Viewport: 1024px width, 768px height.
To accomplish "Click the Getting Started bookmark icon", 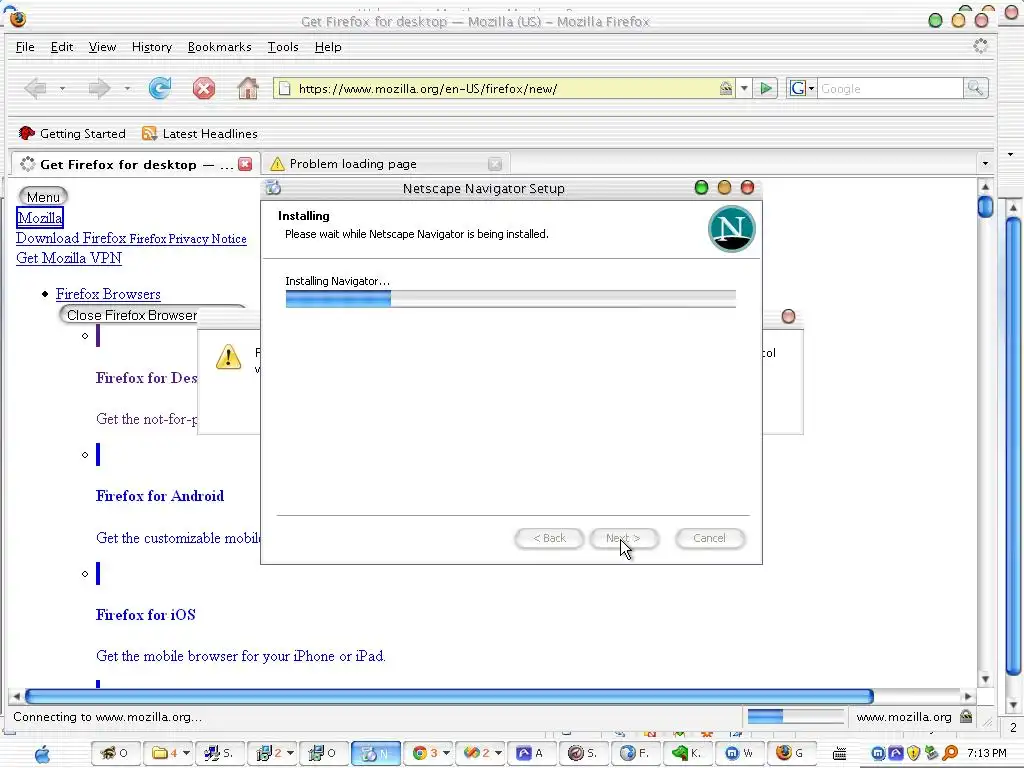I will pos(26,133).
